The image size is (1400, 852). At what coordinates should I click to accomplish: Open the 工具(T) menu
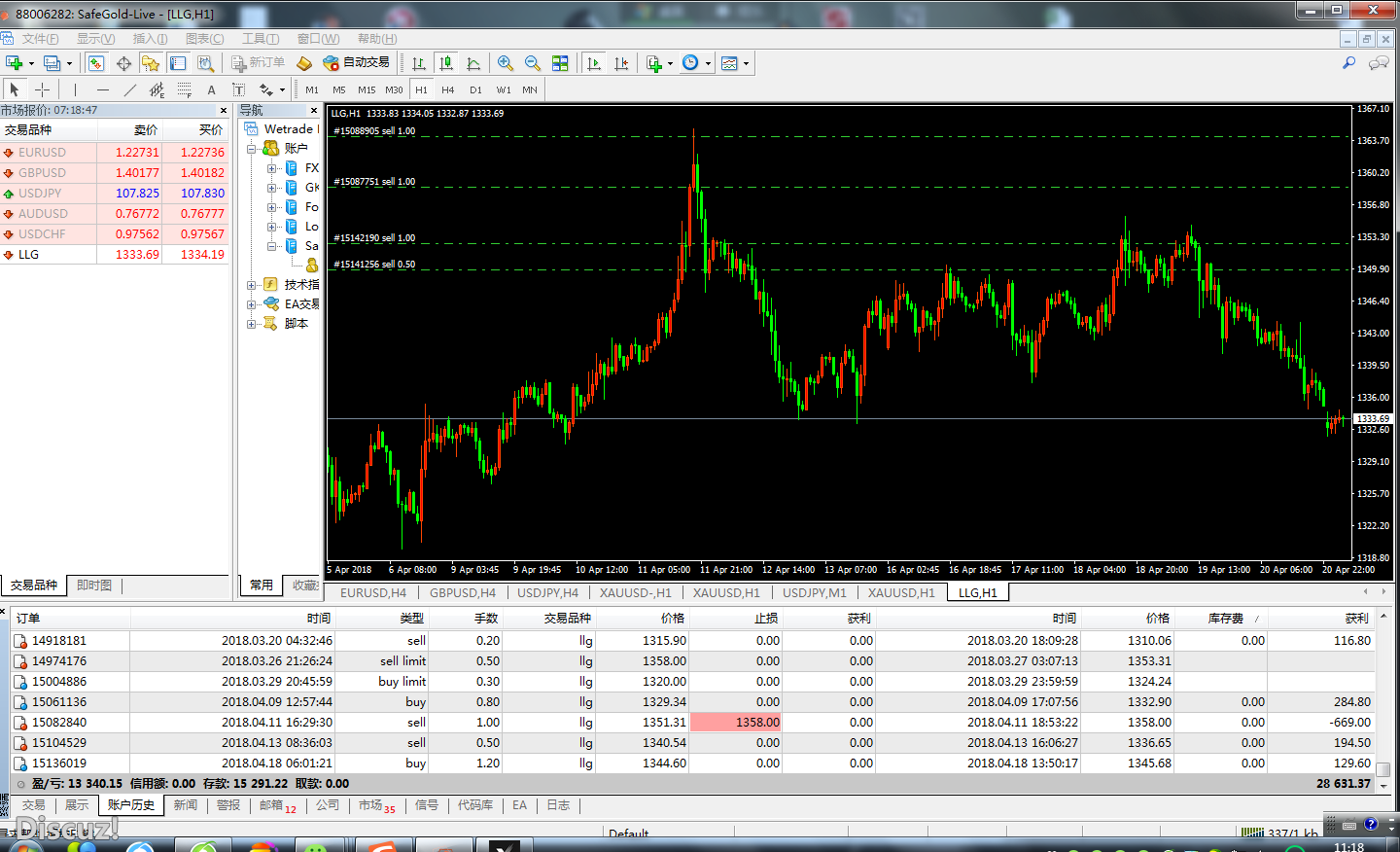(x=261, y=39)
